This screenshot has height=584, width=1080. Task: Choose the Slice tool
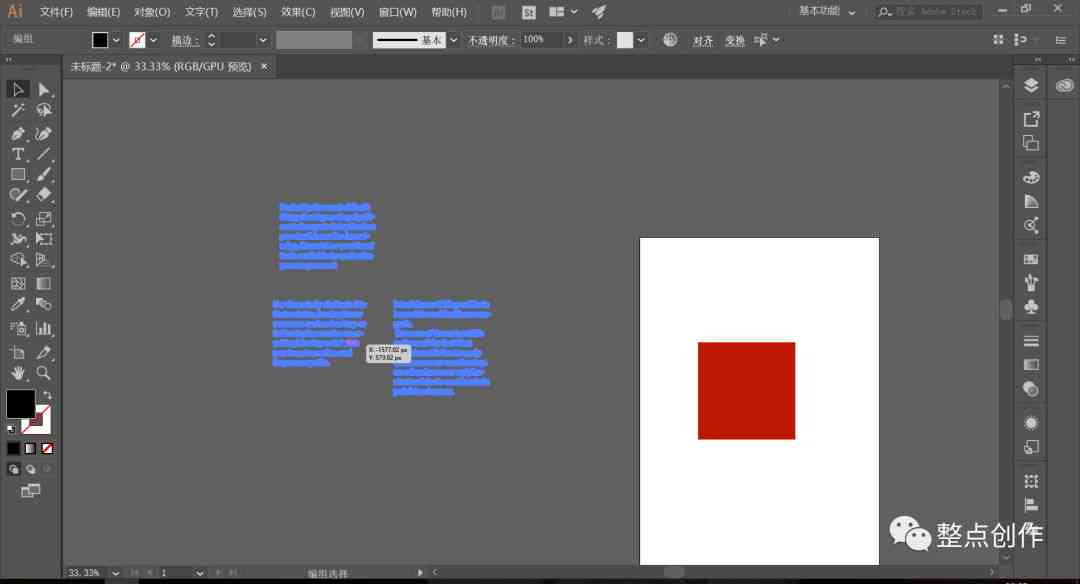pos(44,353)
